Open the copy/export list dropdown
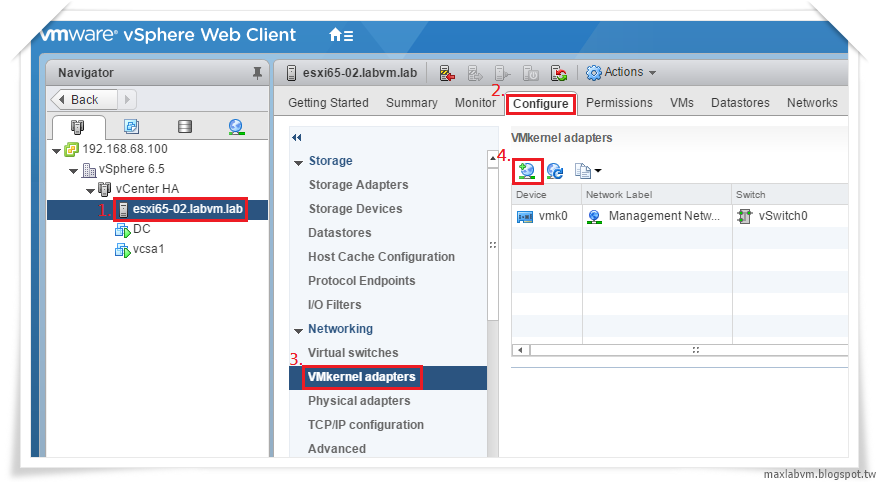Viewport: 879px width, 482px height. point(588,172)
